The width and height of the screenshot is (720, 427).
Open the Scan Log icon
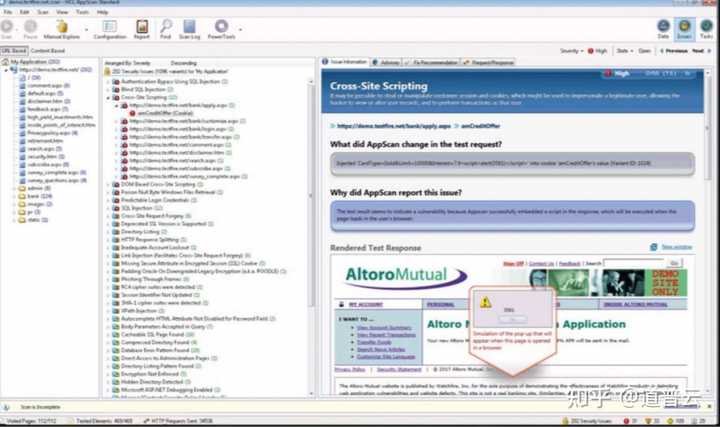pyautogui.click(x=189, y=27)
